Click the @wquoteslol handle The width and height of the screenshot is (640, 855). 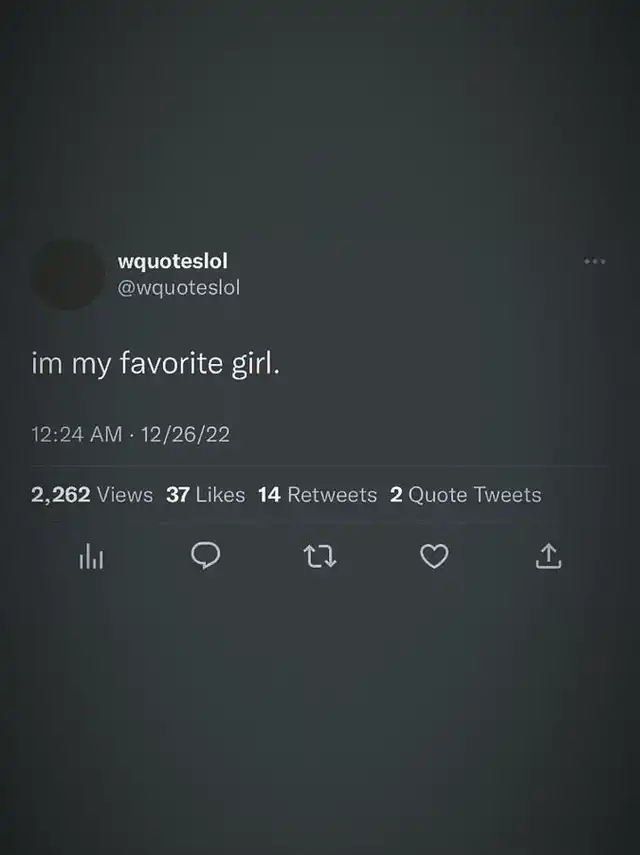point(179,287)
